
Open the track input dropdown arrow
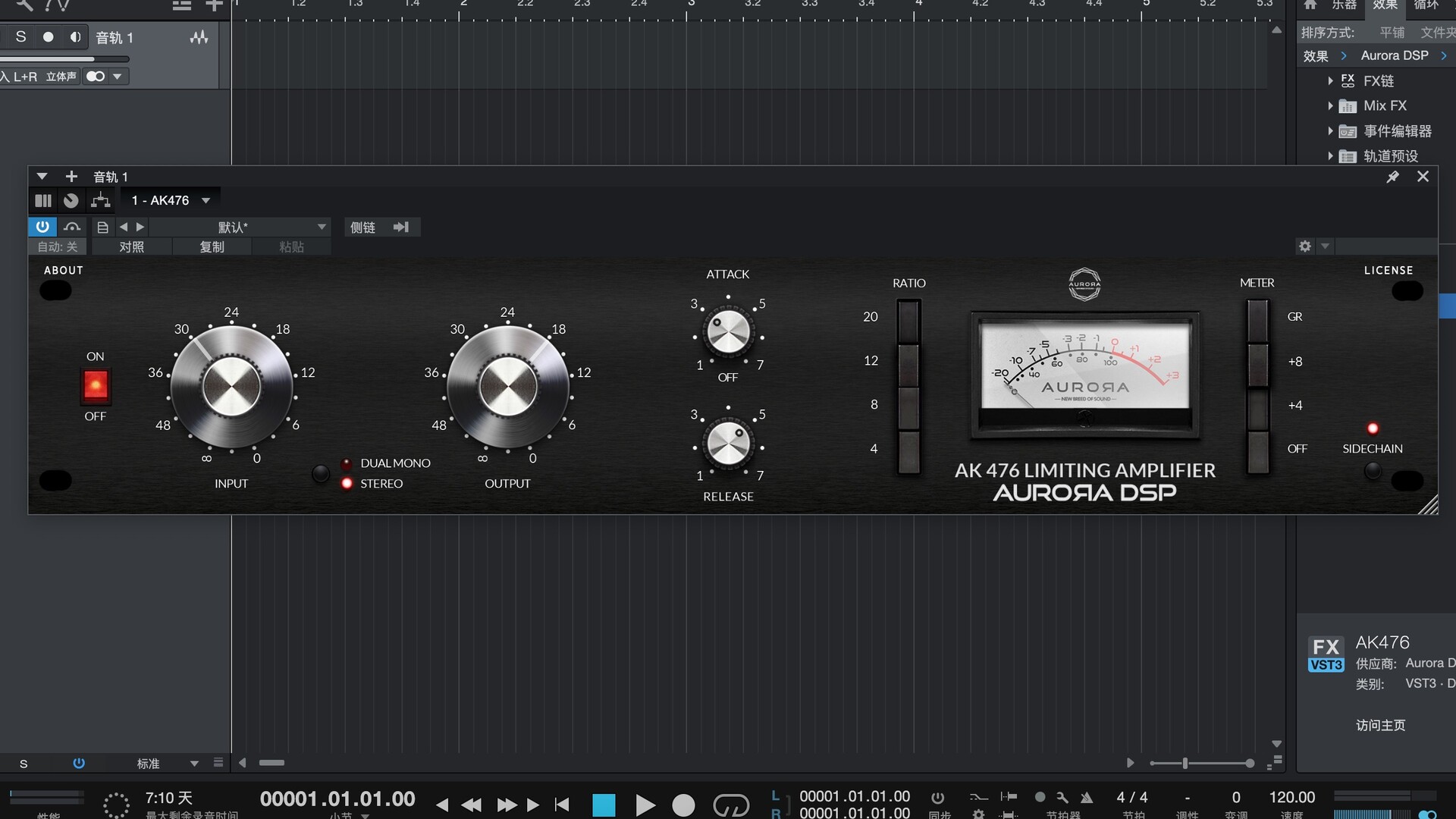[x=117, y=77]
